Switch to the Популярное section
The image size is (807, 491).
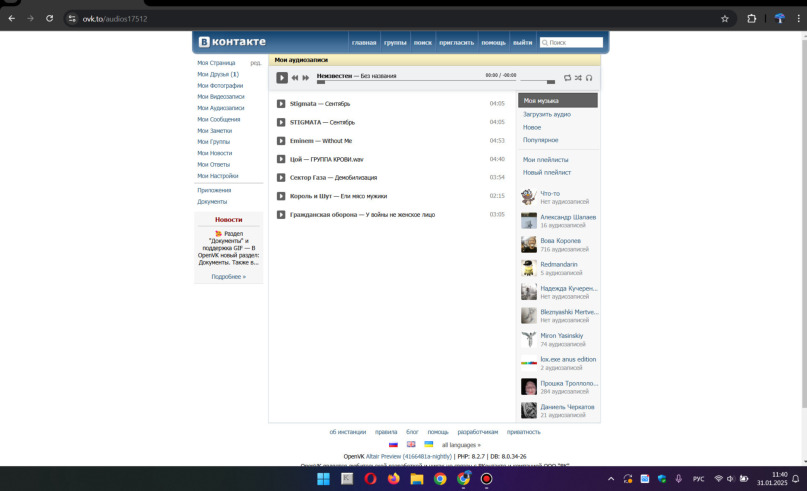coord(540,140)
